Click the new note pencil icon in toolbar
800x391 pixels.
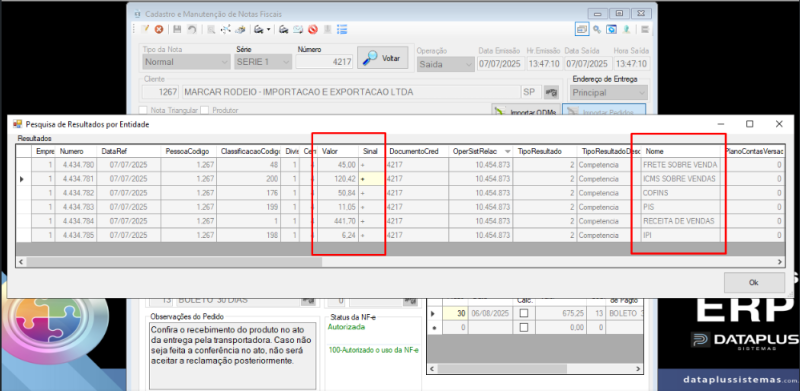(x=145, y=30)
